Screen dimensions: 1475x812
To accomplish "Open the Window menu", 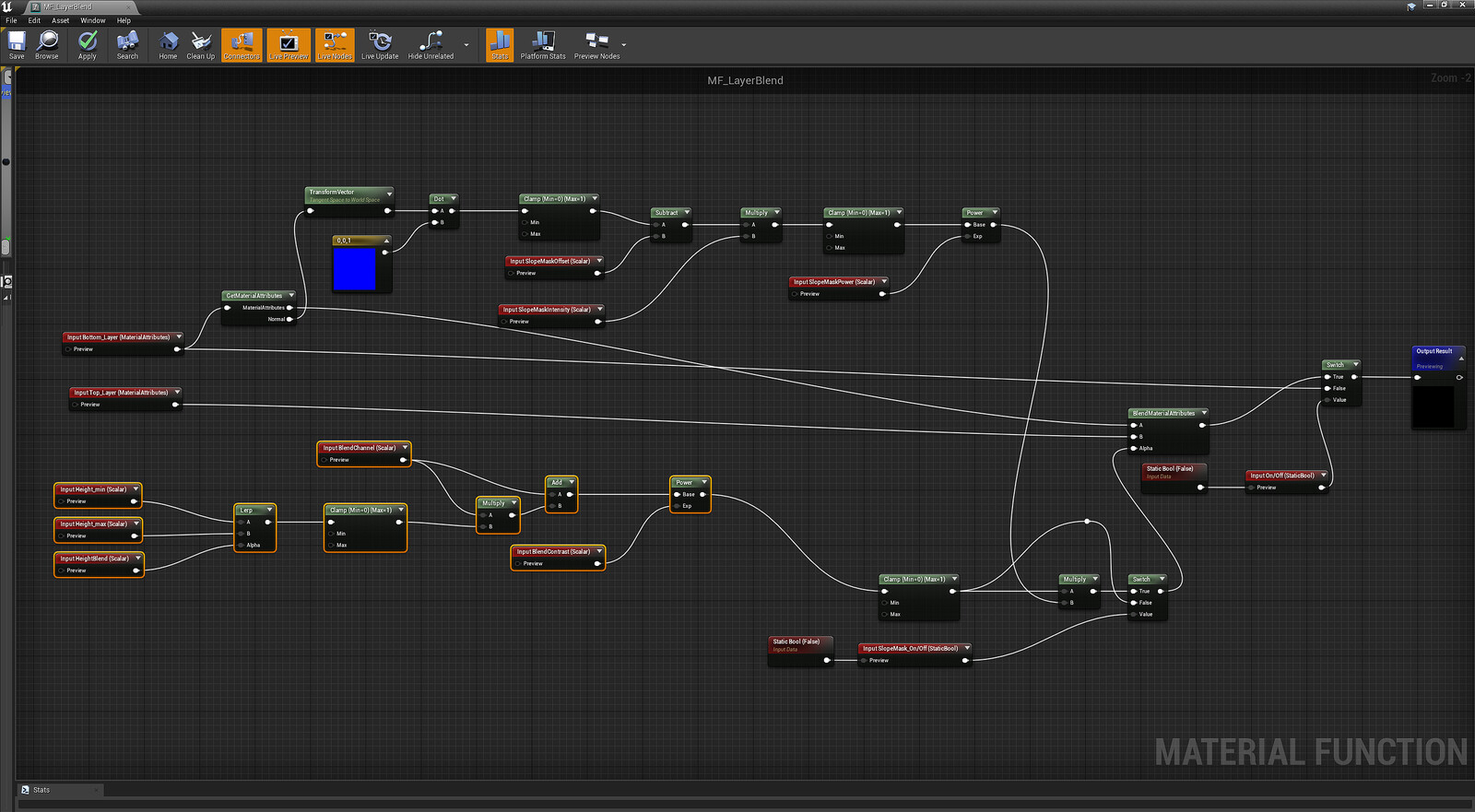I will (92, 20).
